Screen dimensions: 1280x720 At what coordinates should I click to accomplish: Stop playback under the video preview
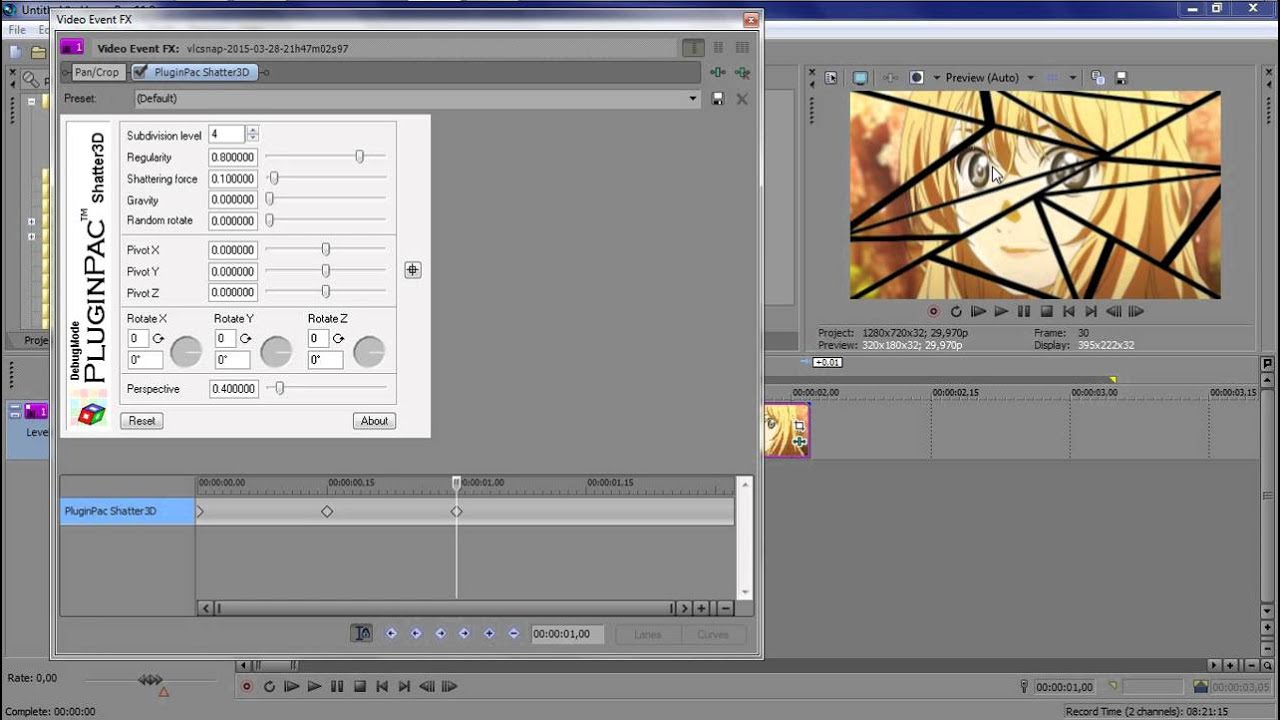click(1047, 311)
